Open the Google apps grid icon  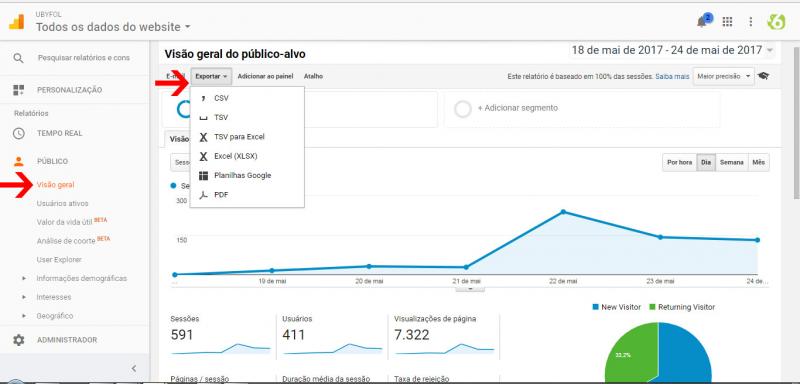click(x=728, y=21)
